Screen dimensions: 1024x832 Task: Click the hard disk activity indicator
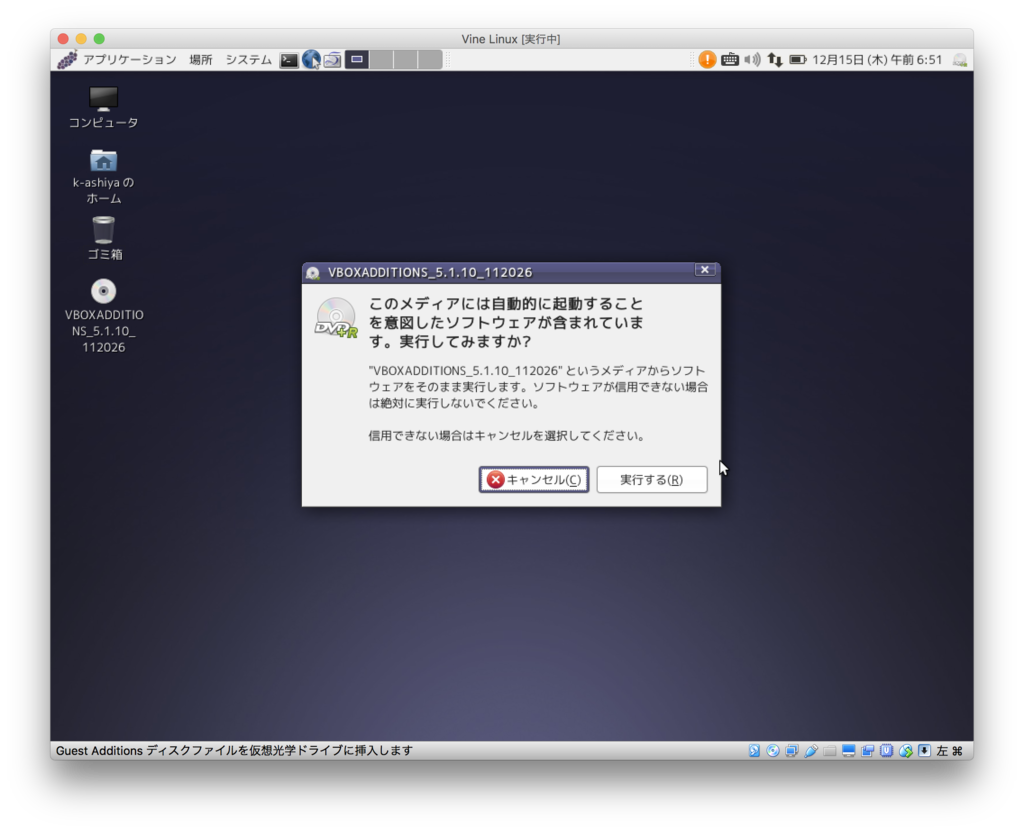[x=754, y=750]
